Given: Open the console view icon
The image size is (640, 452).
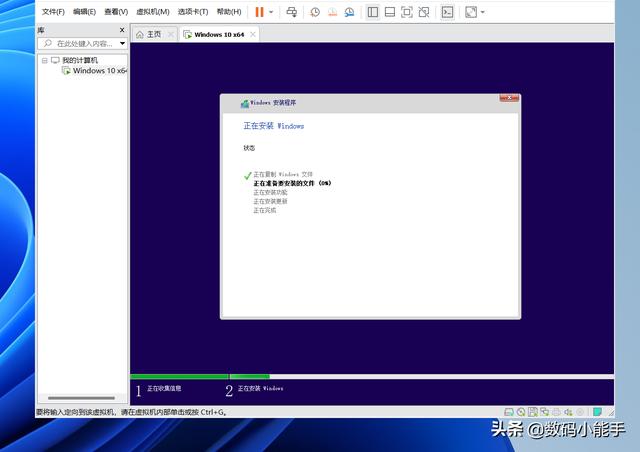Looking at the screenshot, I should point(447,12).
